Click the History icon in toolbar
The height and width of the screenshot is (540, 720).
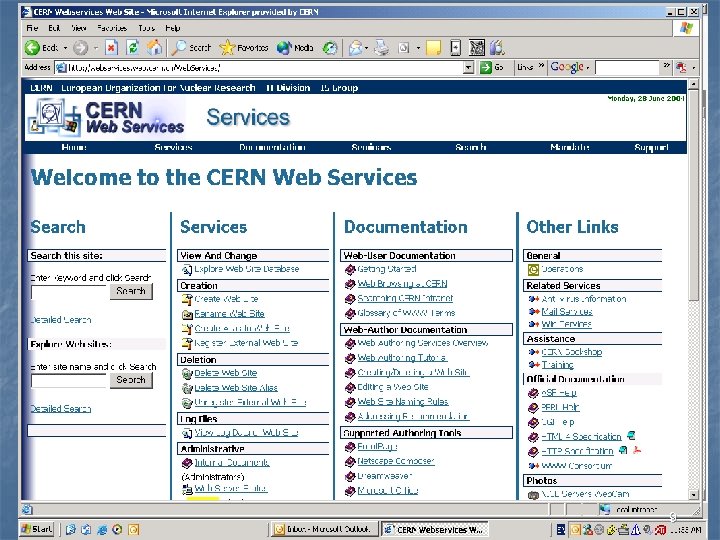point(330,47)
